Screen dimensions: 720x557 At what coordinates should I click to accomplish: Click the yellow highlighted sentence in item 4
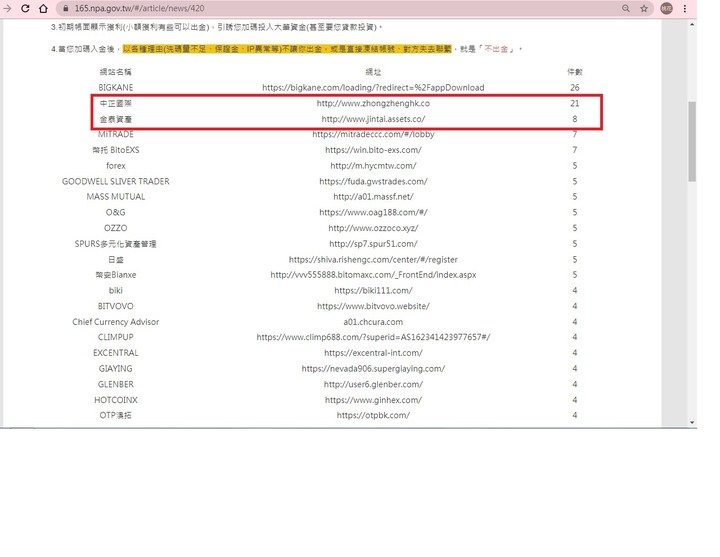tap(287, 49)
